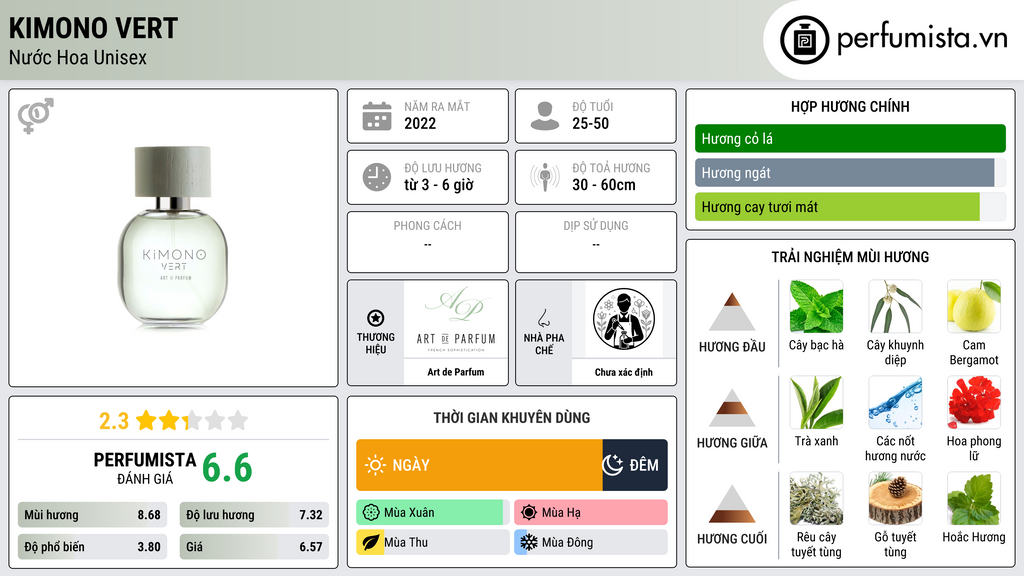
Task: Click the Hương Cuối pyramid icon
Action: [732, 504]
